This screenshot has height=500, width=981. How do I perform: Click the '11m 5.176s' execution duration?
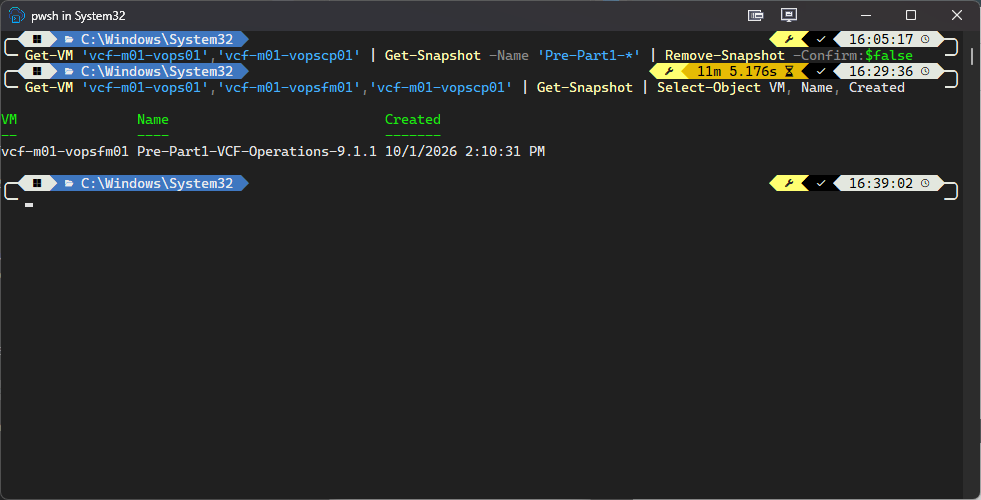[x=737, y=72]
